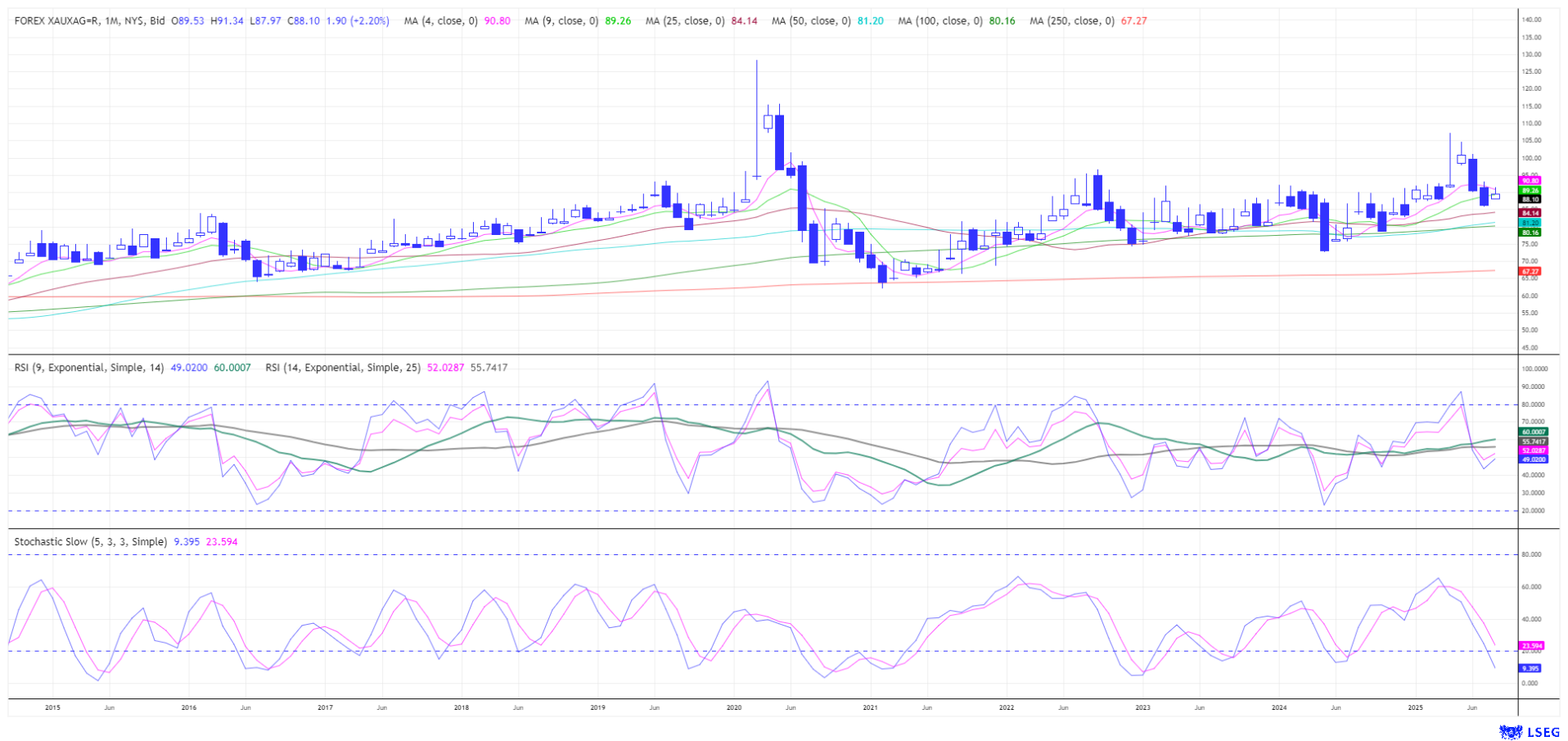Click the 2025 label on time axis
This screenshot has width=1568, height=741.
pyautogui.click(x=1415, y=707)
